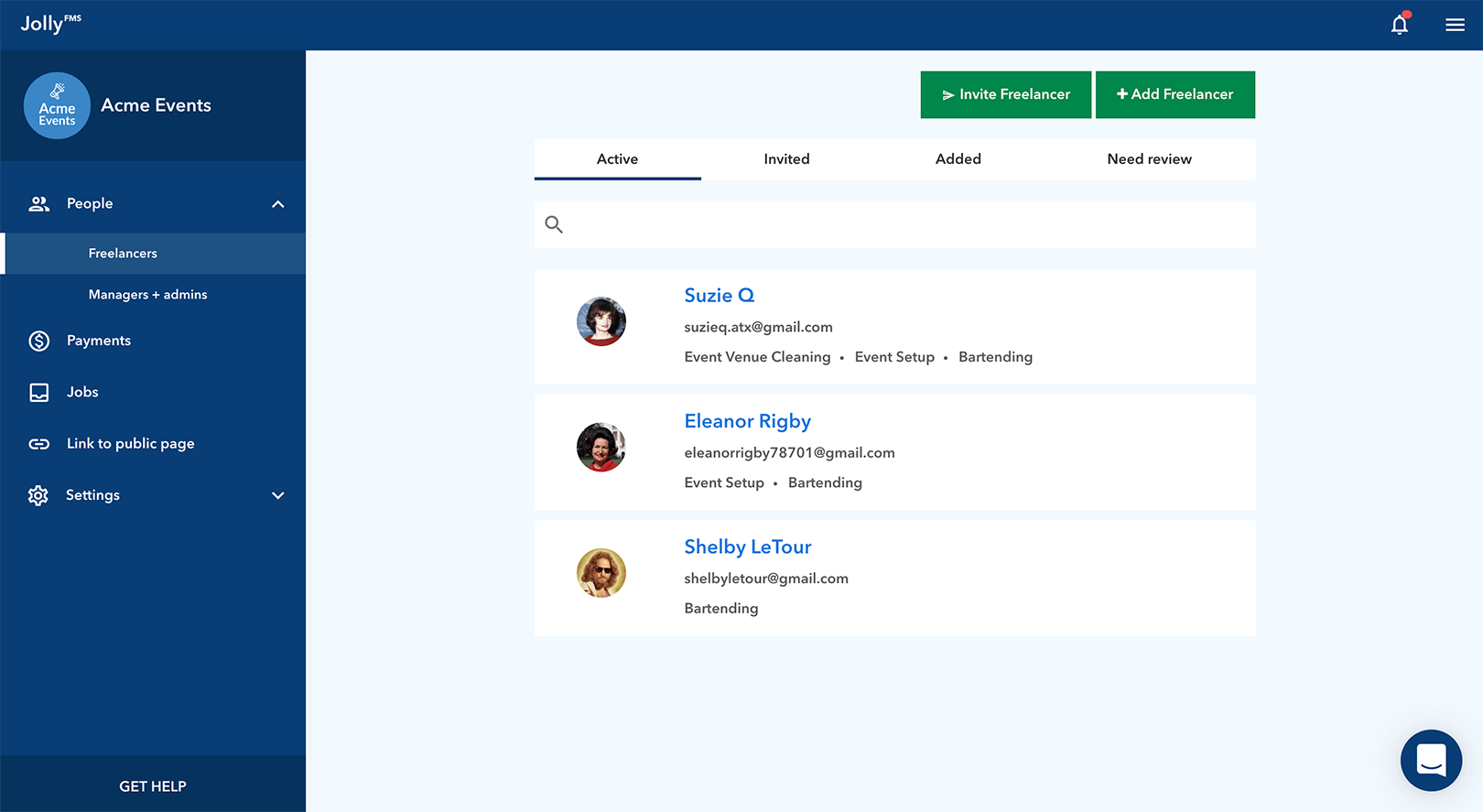Go to Payments section
1483x812 pixels.
(x=99, y=341)
